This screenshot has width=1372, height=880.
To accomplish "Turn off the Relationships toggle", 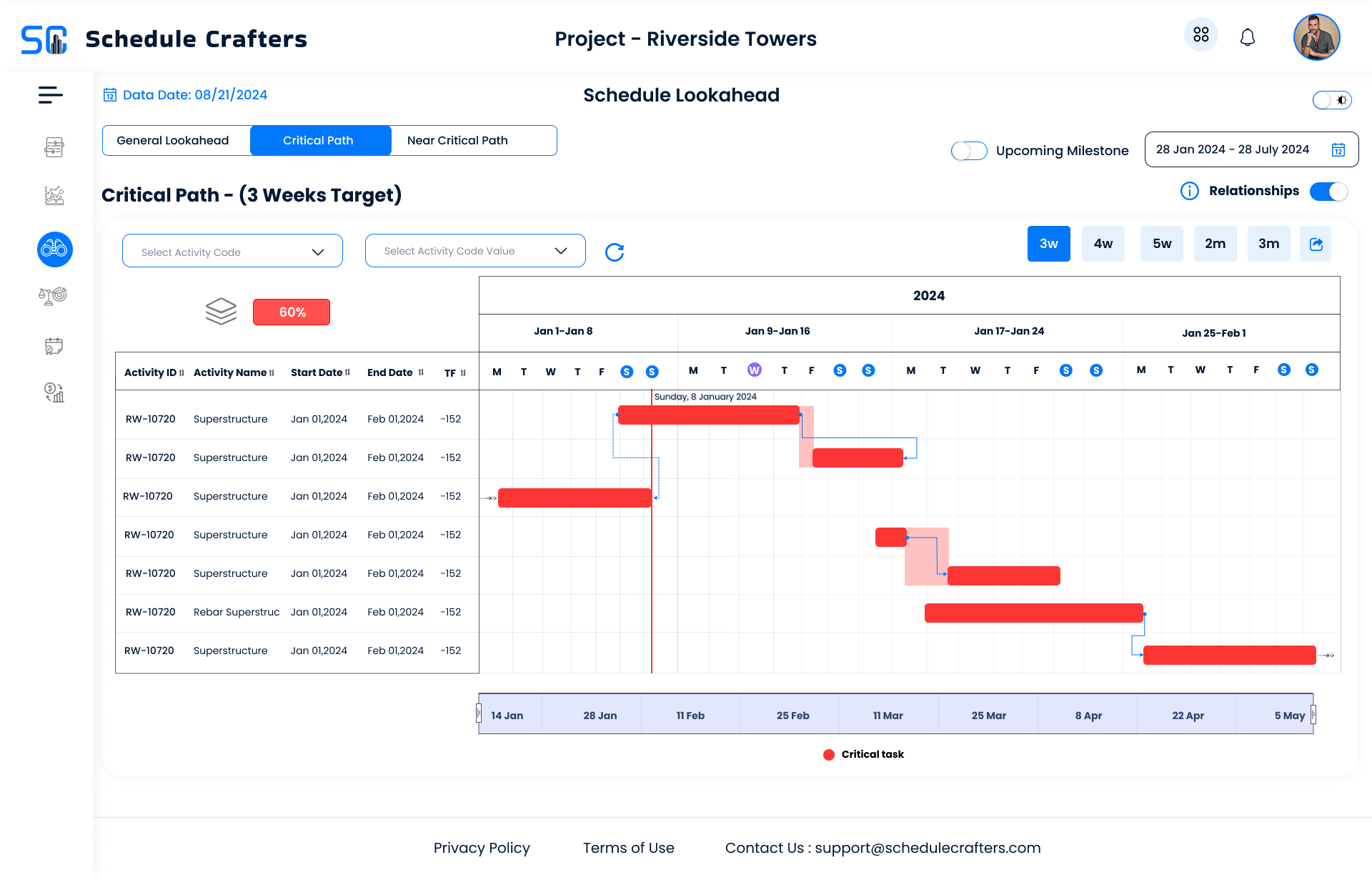I will tap(1328, 192).
